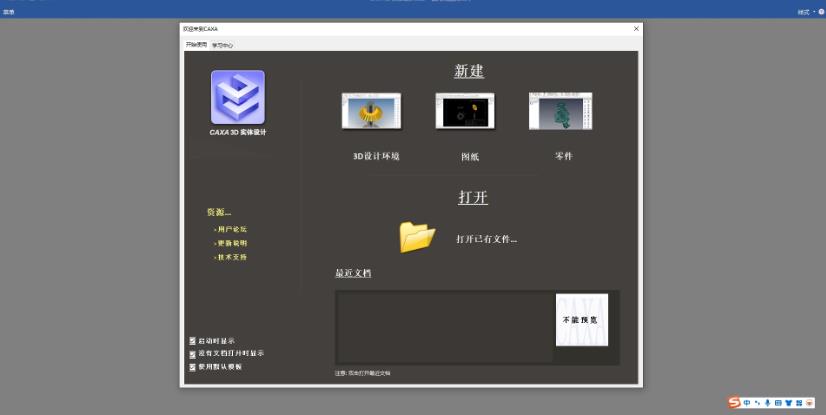Image resolution: width=826 pixels, height=415 pixels.
Task: Create a new 3D设计环境 scene
Action: tap(371, 111)
